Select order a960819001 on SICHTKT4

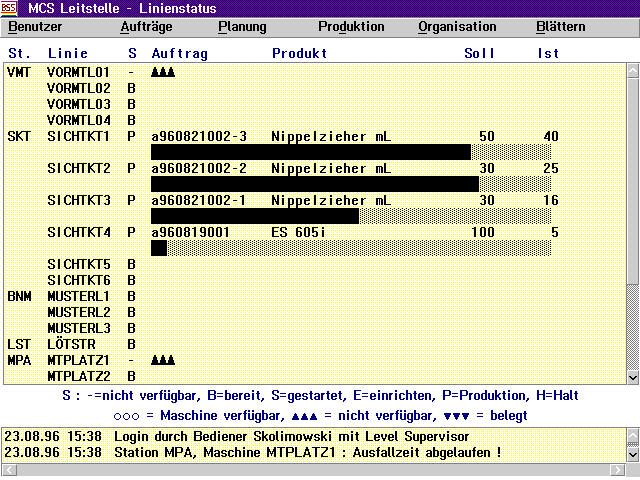[191, 232]
